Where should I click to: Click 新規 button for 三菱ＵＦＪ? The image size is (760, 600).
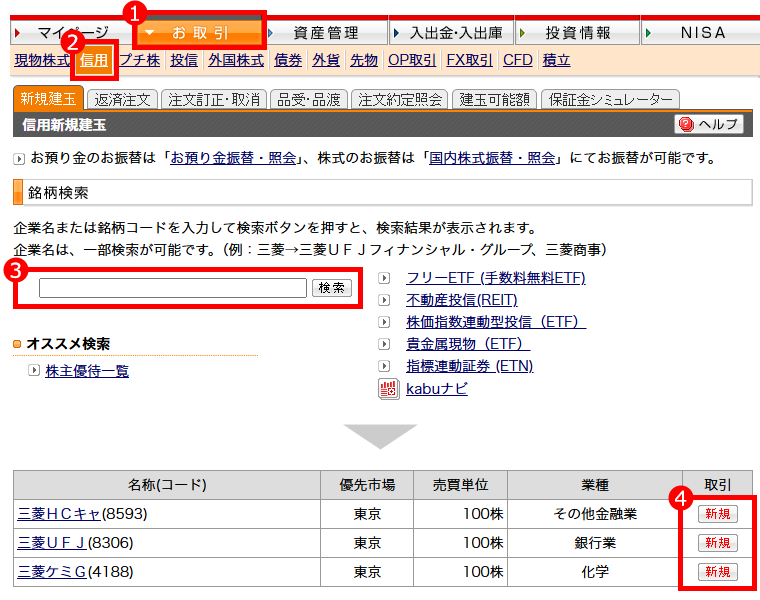717,543
